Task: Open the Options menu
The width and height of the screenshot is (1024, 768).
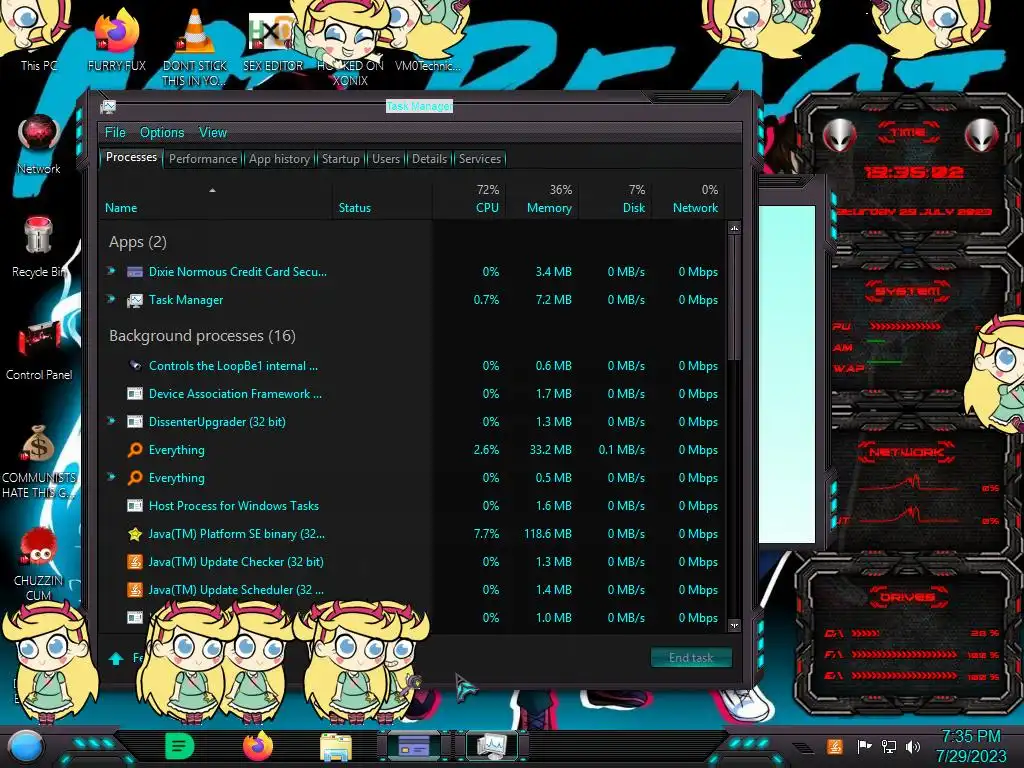Action: [x=162, y=133]
